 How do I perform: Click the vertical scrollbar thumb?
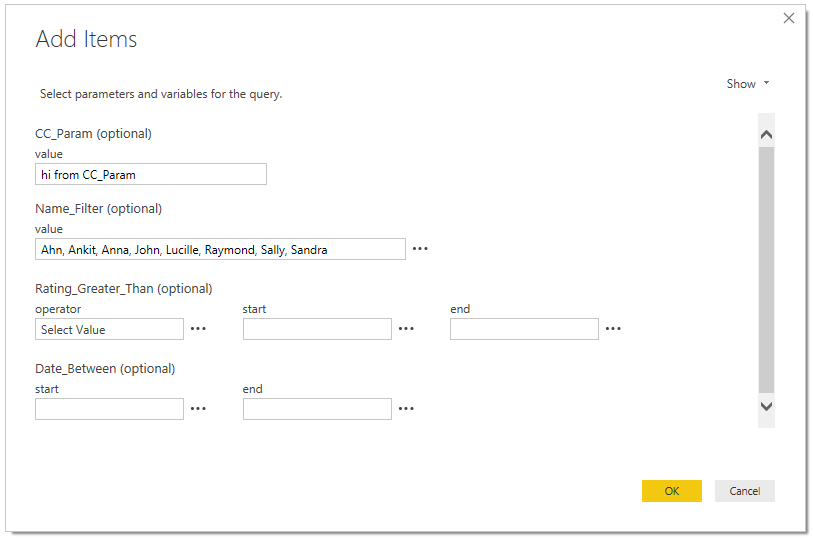click(766, 270)
